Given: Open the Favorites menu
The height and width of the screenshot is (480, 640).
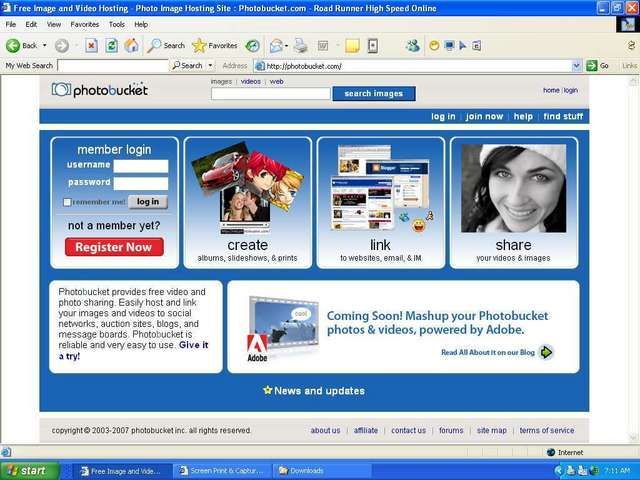Looking at the screenshot, I should pos(84,24).
